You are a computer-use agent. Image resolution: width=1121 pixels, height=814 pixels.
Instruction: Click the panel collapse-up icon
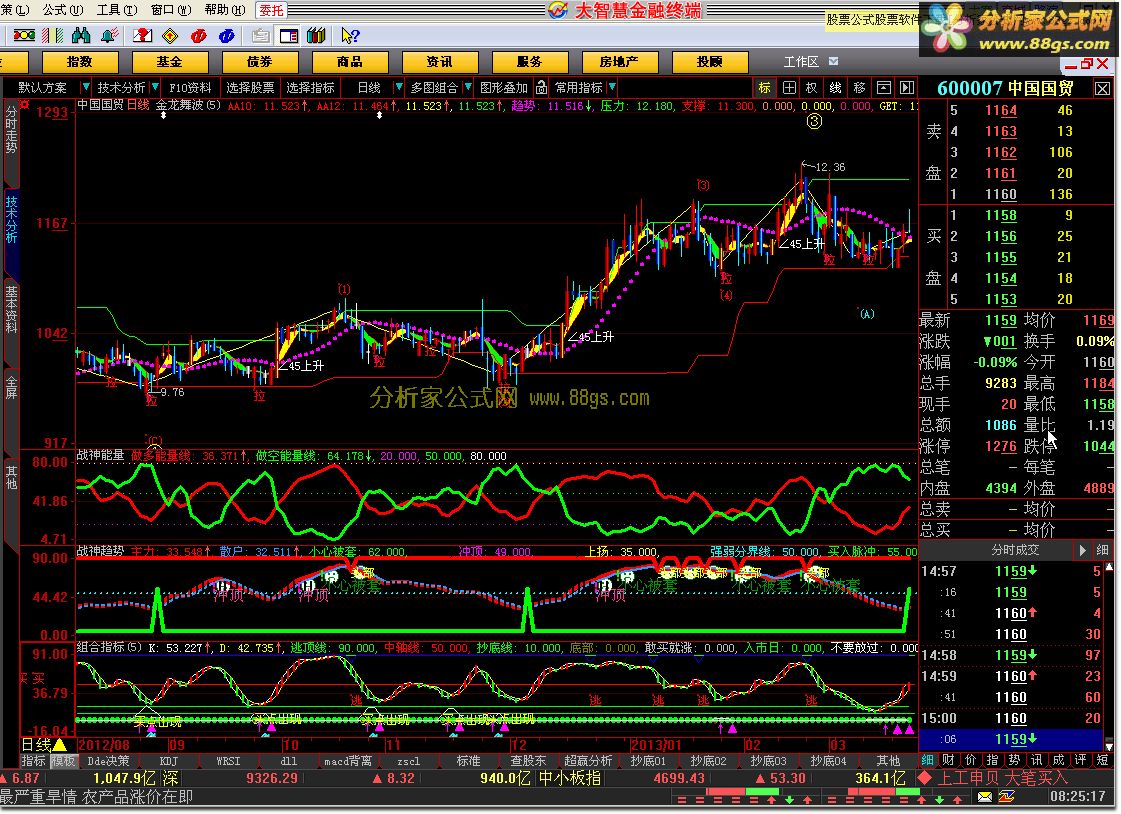(884, 87)
